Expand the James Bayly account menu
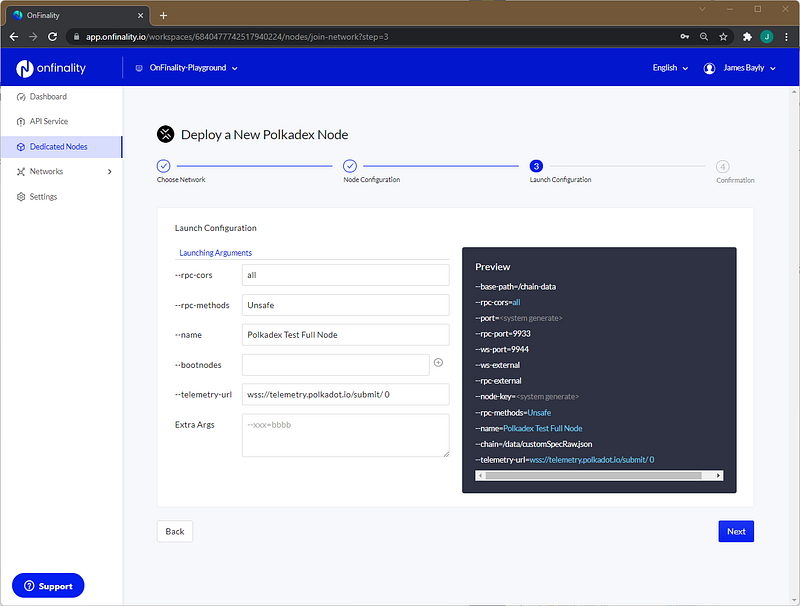Viewport: 800px width, 606px height. point(739,68)
